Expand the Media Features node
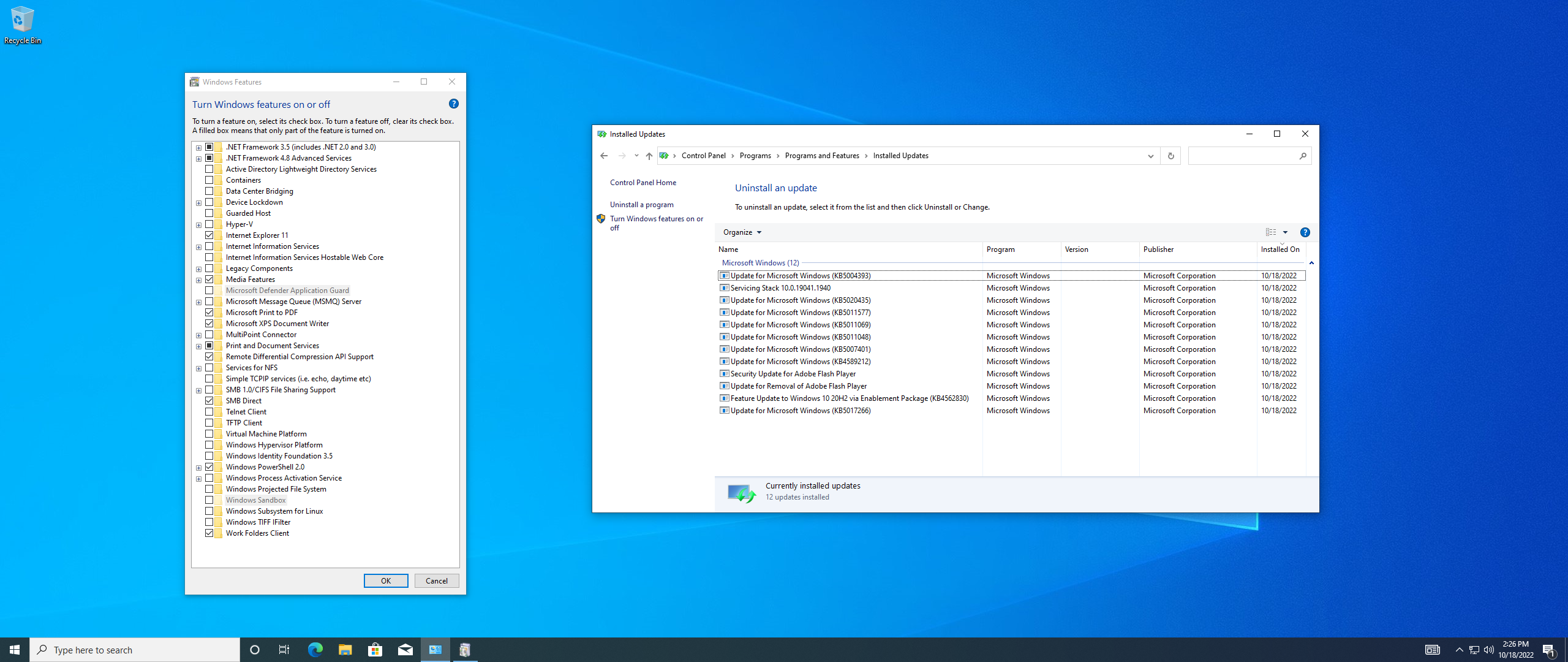1568x662 pixels. (198, 280)
